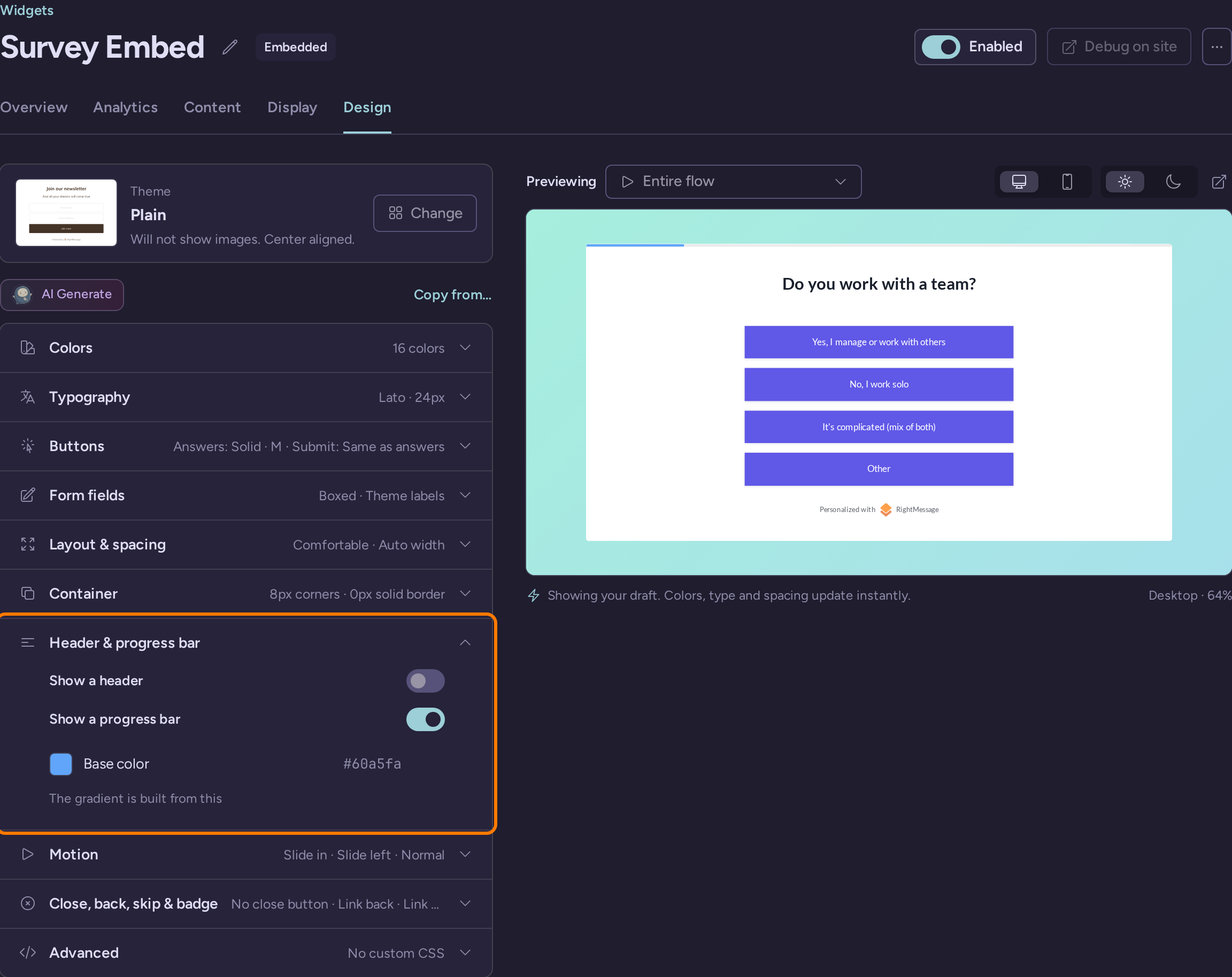This screenshot has width=1232, height=977.
Task: Click the Plain theme thumbnail
Action: click(66, 213)
